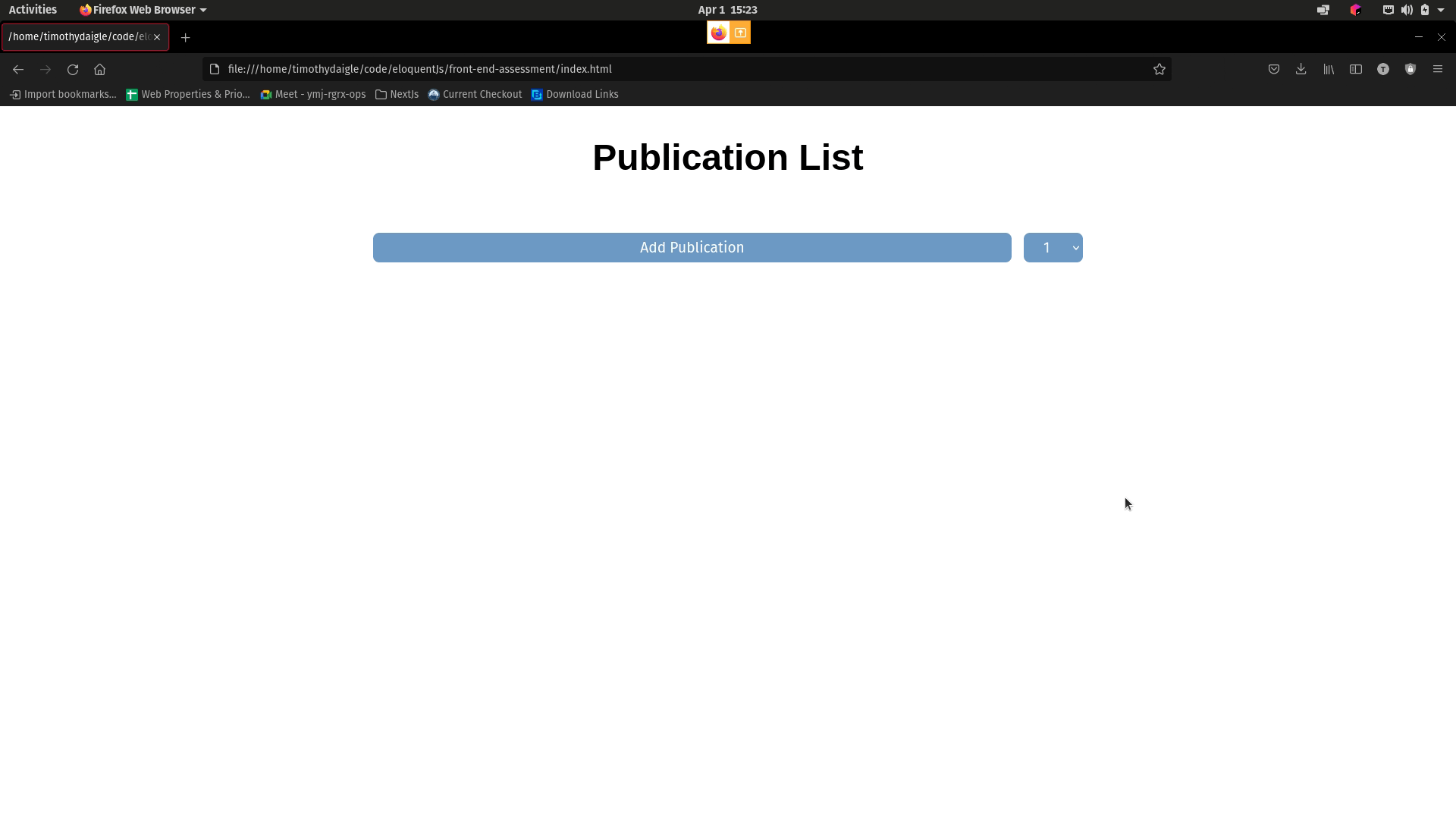Open the Library icon in the toolbar
The width and height of the screenshot is (1456, 819).
point(1328,69)
